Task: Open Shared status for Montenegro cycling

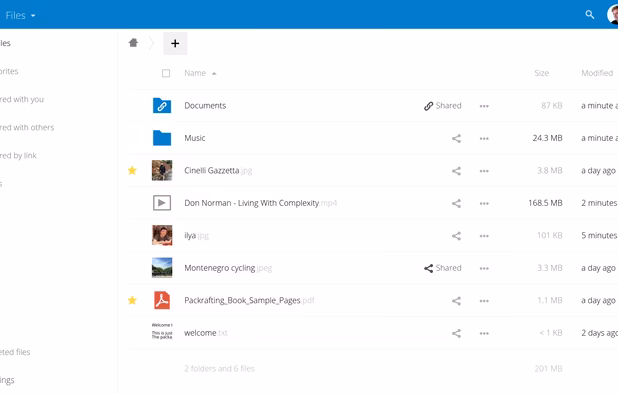Action: 443,268
